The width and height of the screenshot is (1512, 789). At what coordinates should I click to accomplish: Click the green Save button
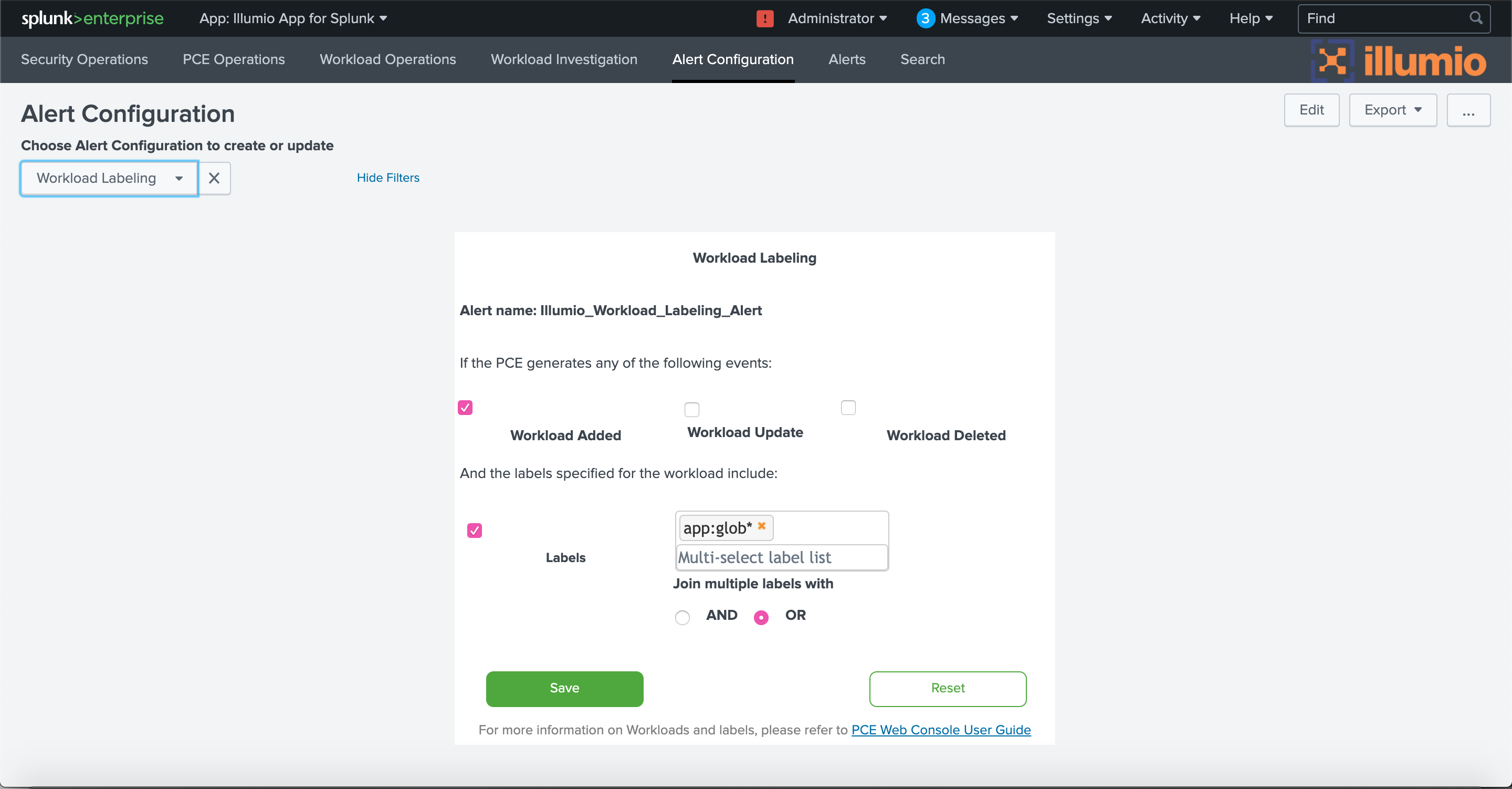pos(564,689)
